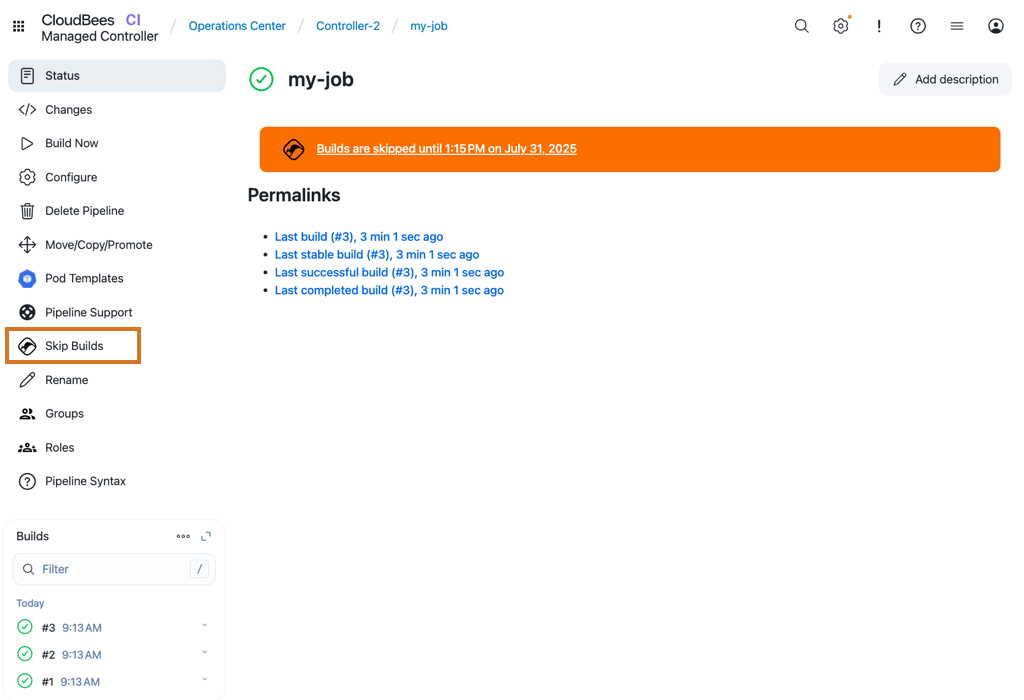The image size is (1024, 700).
Task: Open Pipeline Syntax in the sidebar
Action: point(117,481)
